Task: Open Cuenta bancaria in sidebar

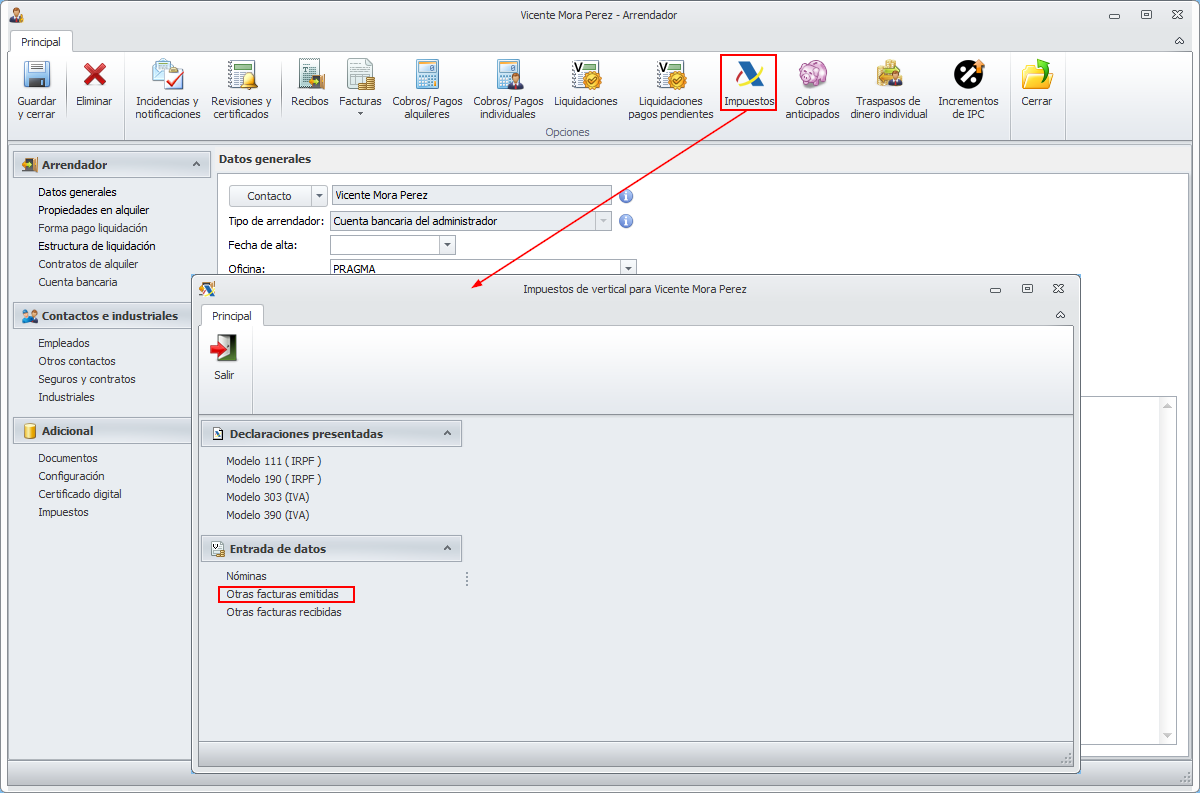Action: pos(78,282)
